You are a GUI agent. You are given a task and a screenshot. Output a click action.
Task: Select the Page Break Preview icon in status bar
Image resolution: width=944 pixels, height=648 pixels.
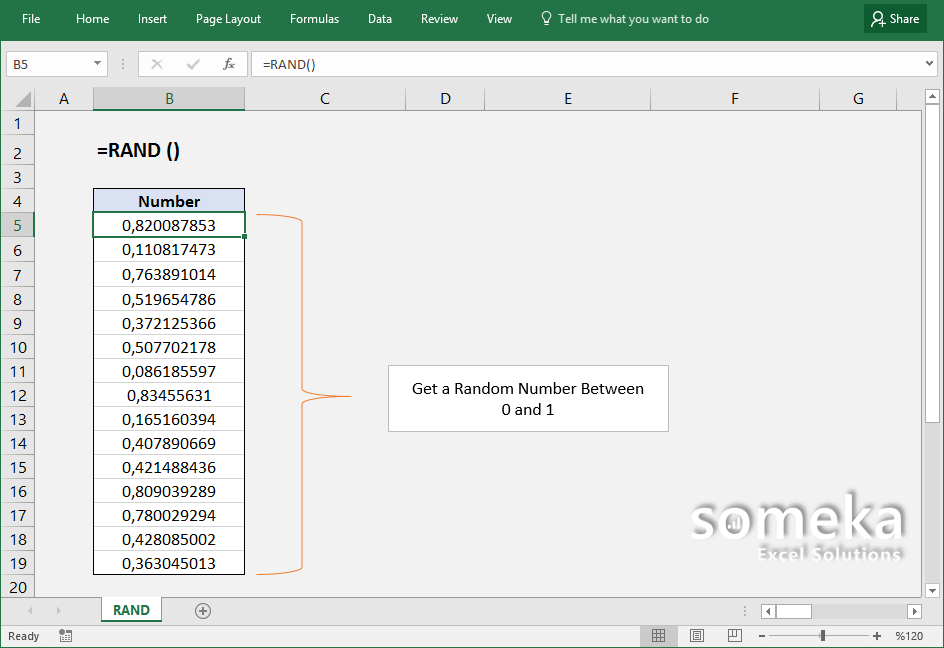pyautogui.click(x=734, y=635)
